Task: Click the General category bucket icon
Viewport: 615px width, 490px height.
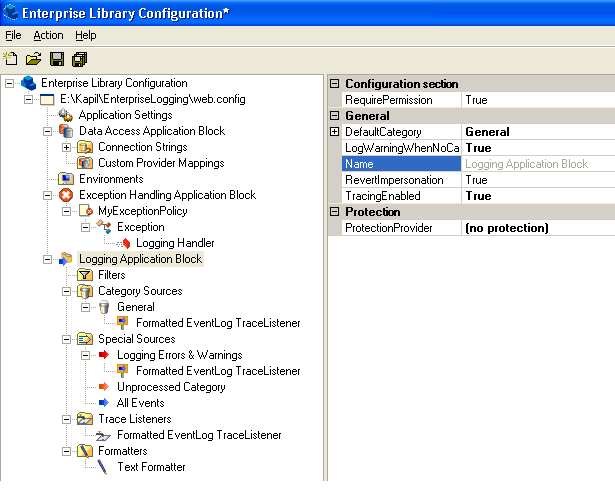Action: 104,307
